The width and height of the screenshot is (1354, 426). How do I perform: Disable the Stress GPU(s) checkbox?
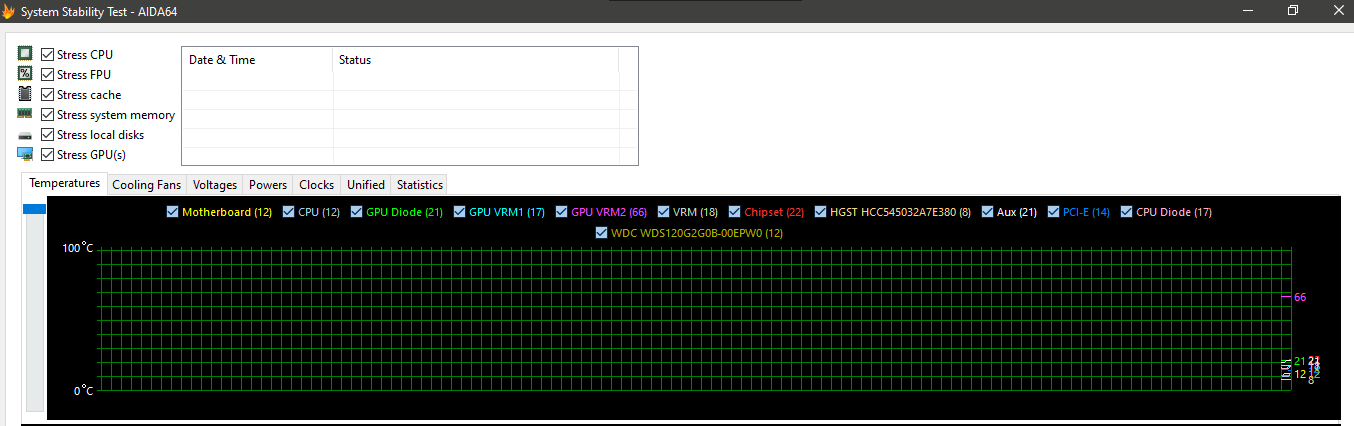47,154
